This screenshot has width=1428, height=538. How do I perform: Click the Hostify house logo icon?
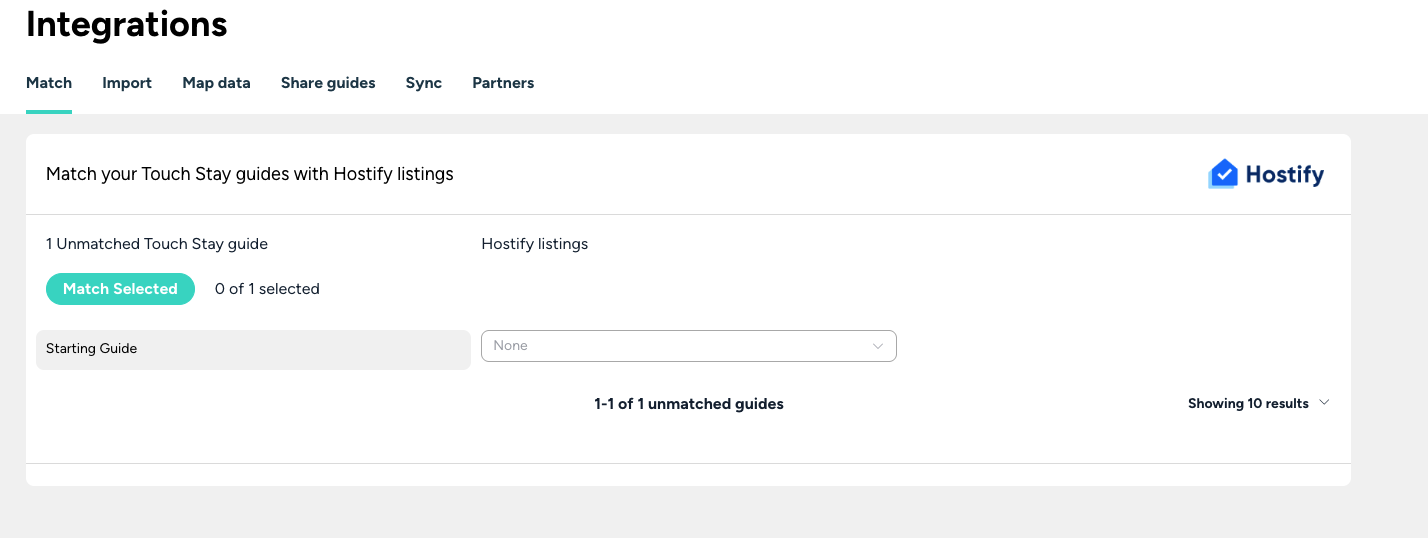(1223, 174)
